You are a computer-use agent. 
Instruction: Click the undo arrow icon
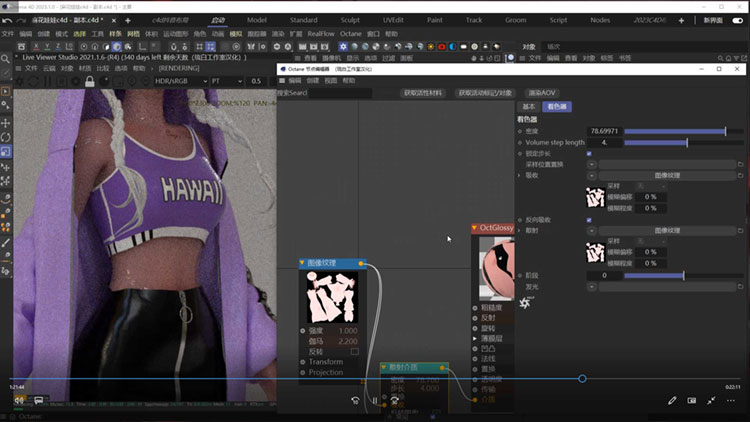(x=7, y=20)
